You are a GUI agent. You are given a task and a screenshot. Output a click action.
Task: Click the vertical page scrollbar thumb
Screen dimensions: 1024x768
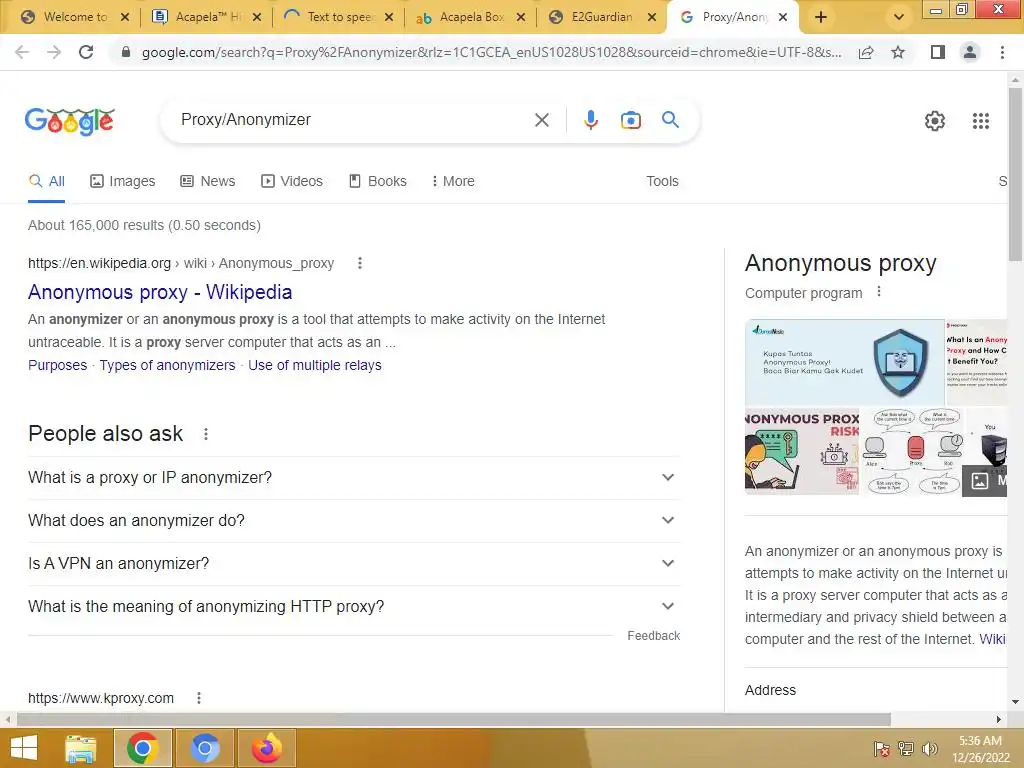click(x=1015, y=174)
